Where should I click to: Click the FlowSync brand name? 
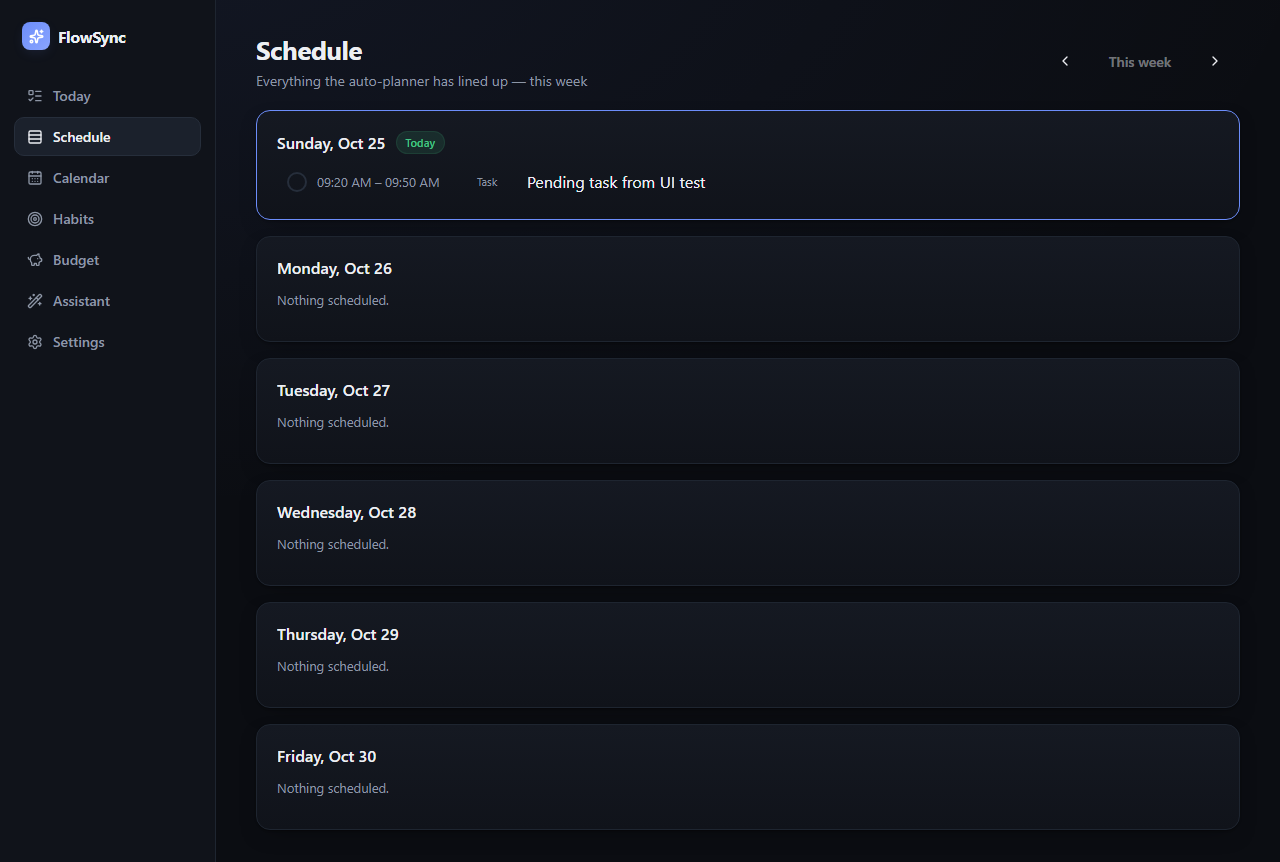tap(92, 38)
